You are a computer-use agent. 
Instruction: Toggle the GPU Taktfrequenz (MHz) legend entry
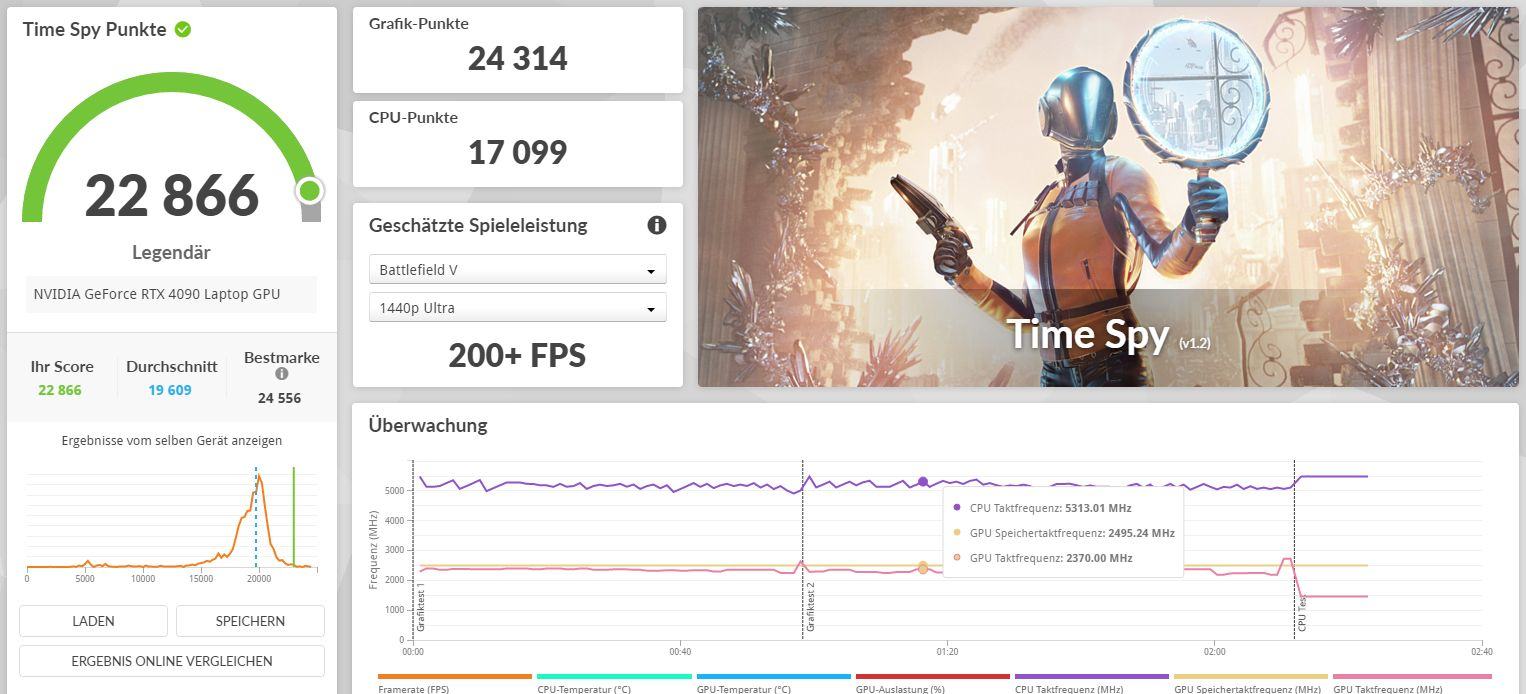coord(1410,683)
